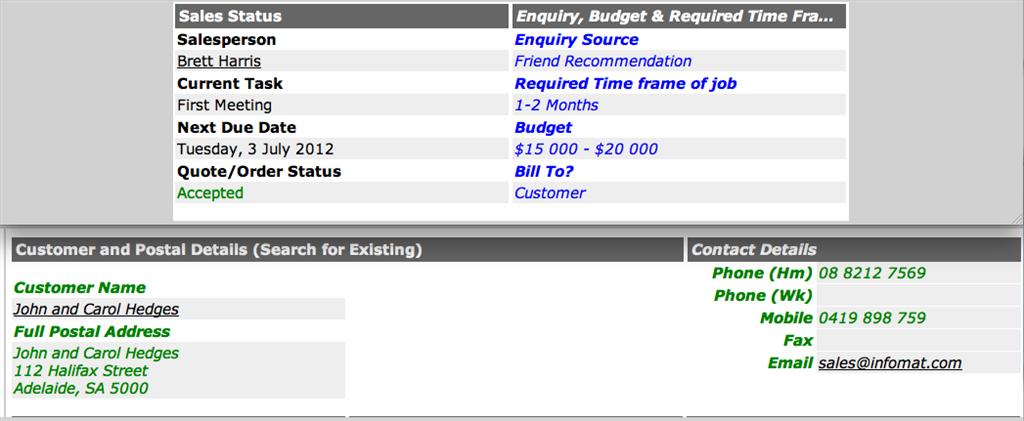This screenshot has width=1024, height=421.
Task: Select the 1-2 Months time frame field
Action: tap(679, 105)
